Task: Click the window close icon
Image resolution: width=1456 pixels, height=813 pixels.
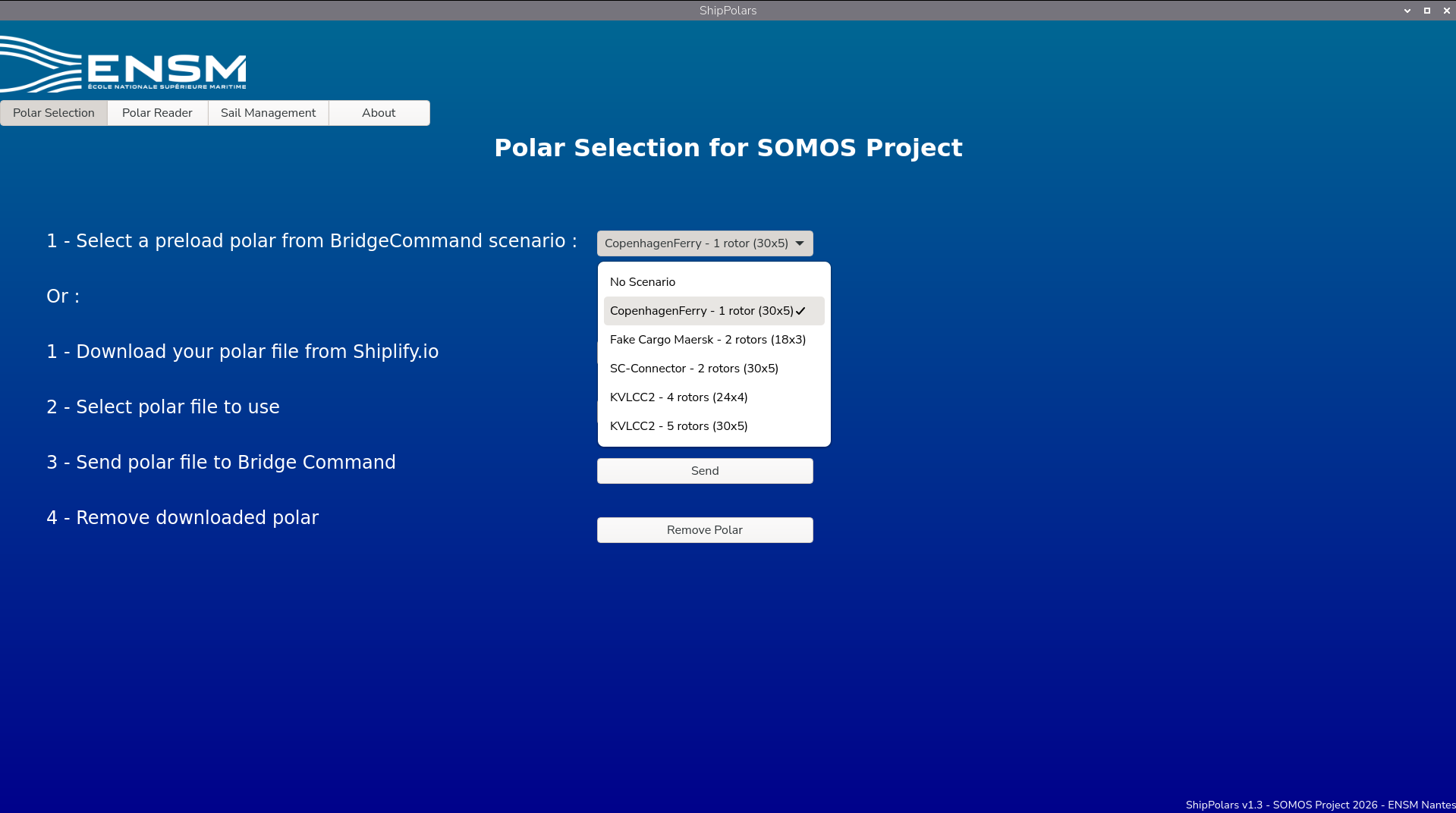Action: [x=1446, y=11]
